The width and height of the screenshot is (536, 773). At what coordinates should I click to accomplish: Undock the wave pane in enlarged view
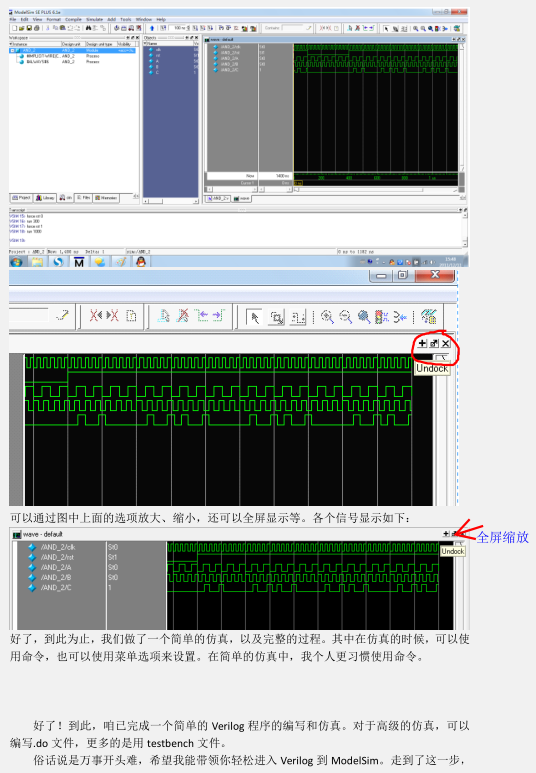pyautogui.click(x=434, y=343)
